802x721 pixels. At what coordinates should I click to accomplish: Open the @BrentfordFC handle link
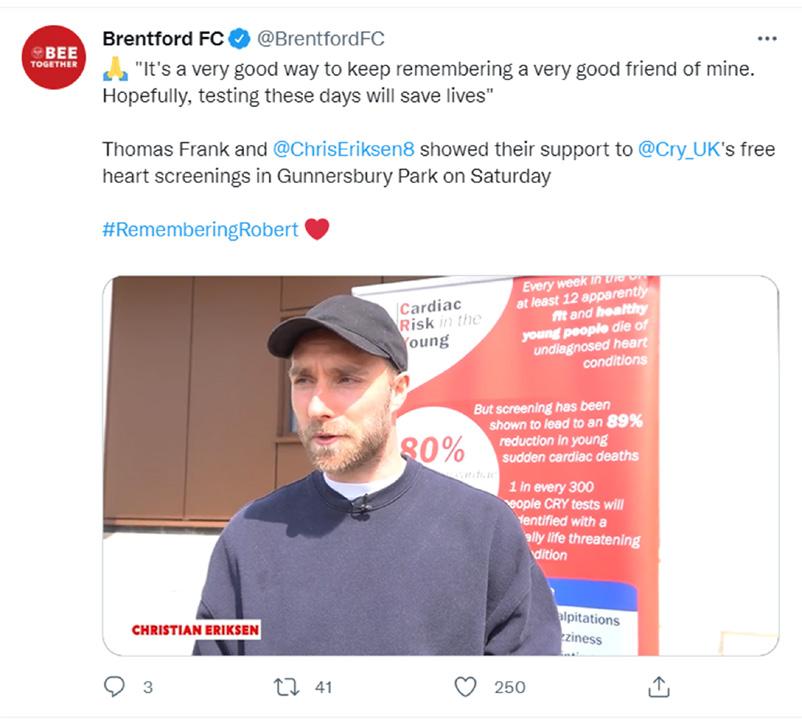[x=320, y=39]
